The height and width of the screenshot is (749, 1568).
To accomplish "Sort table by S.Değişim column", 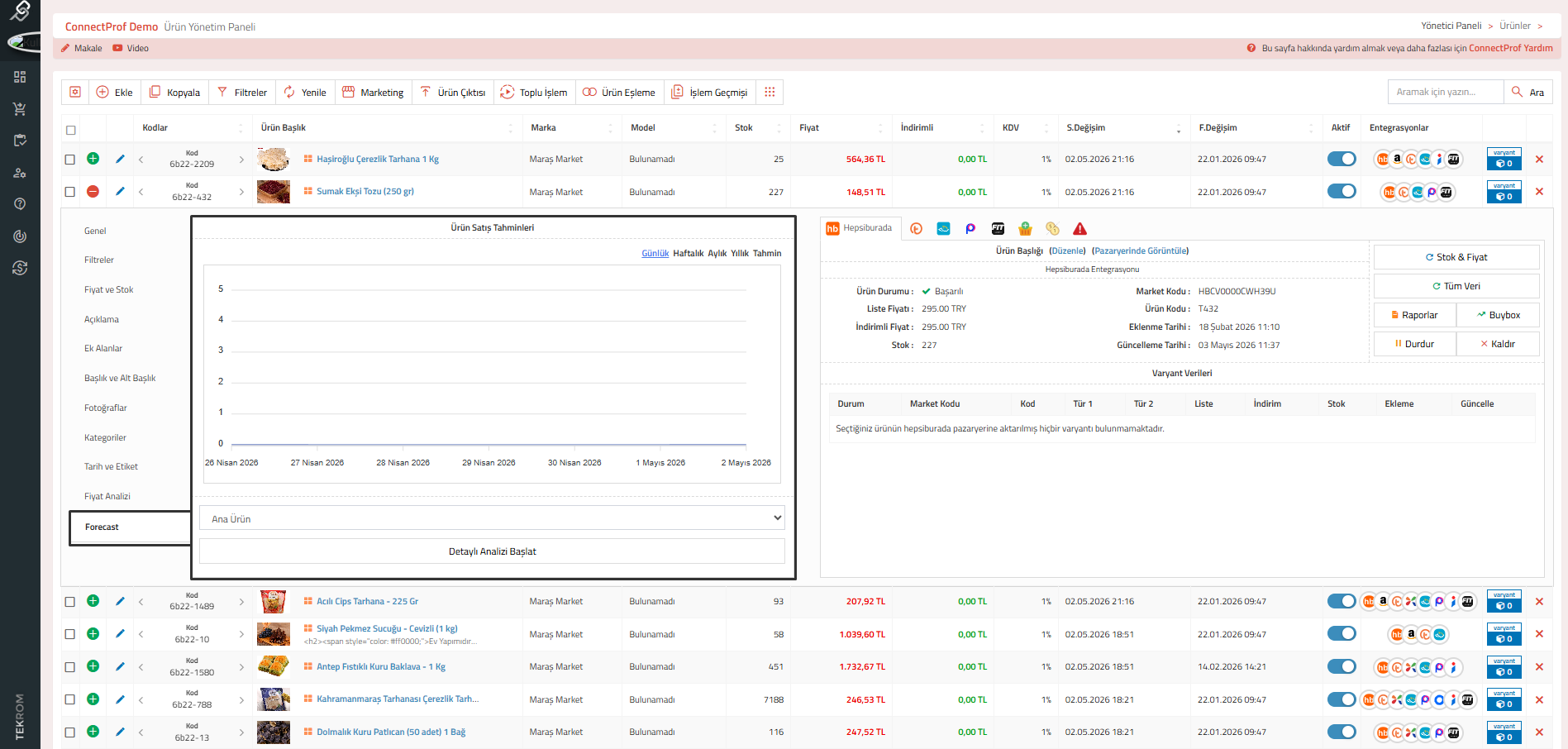I will point(1124,127).
